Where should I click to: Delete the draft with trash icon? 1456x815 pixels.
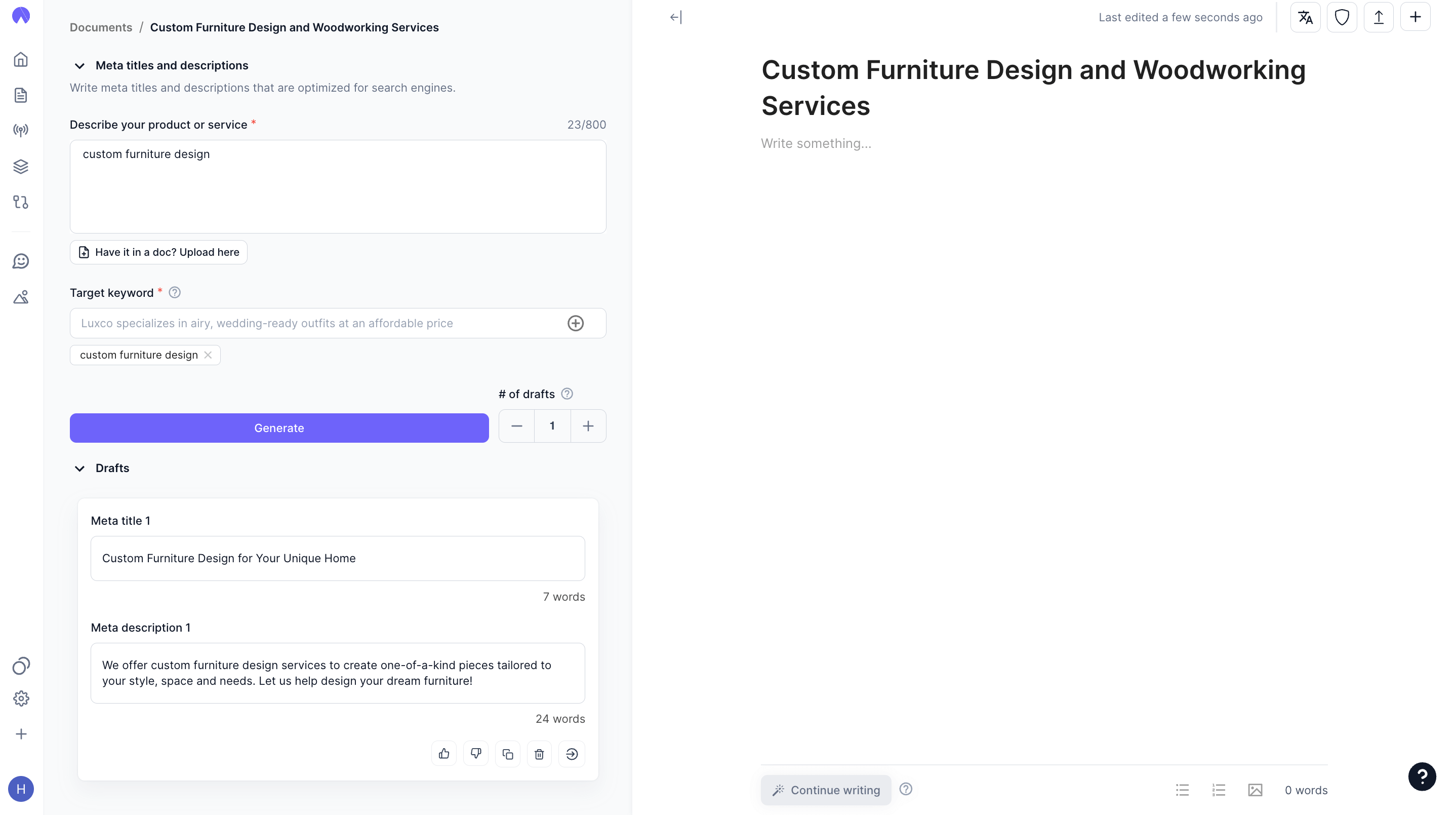coord(539,754)
